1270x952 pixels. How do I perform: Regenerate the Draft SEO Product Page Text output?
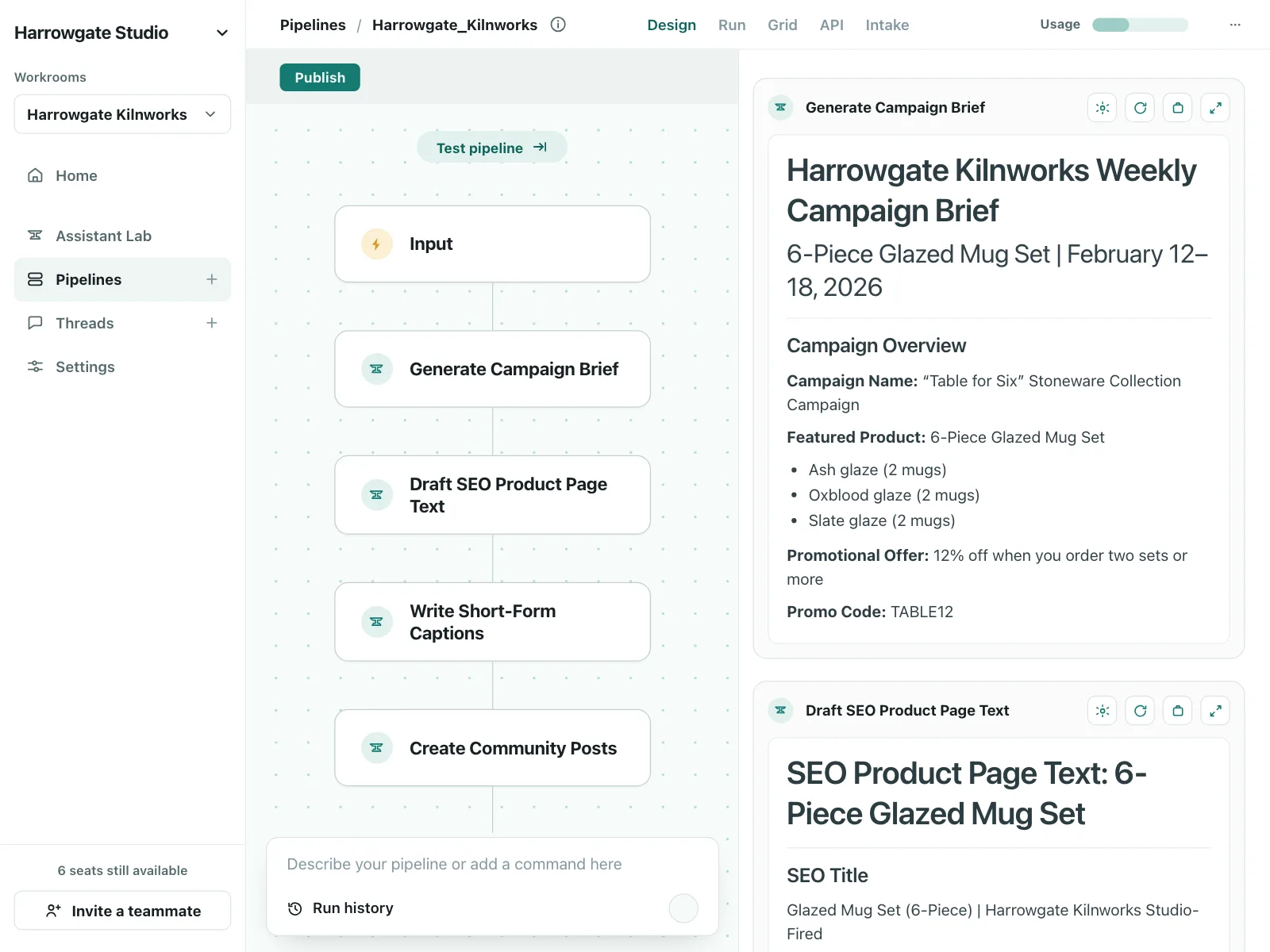pyautogui.click(x=1140, y=711)
